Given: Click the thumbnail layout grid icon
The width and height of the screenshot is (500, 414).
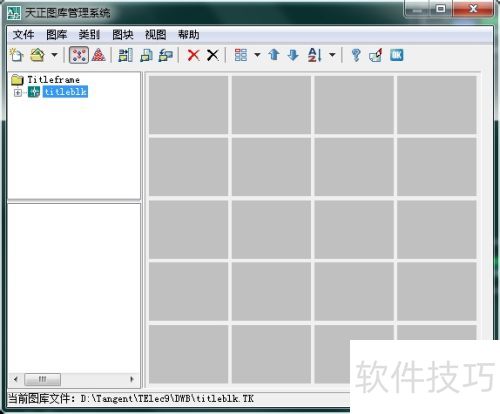Looking at the screenshot, I should coord(241,55).
